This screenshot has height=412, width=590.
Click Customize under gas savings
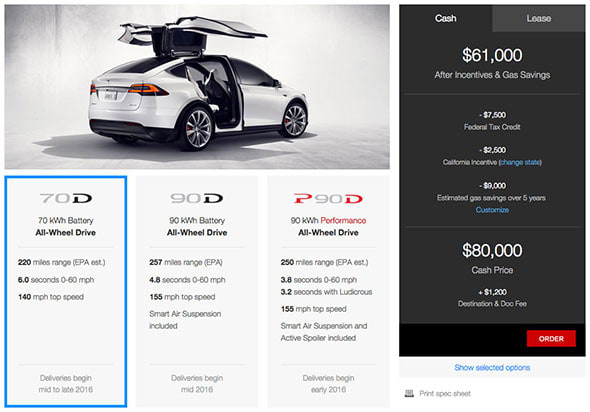492,210
